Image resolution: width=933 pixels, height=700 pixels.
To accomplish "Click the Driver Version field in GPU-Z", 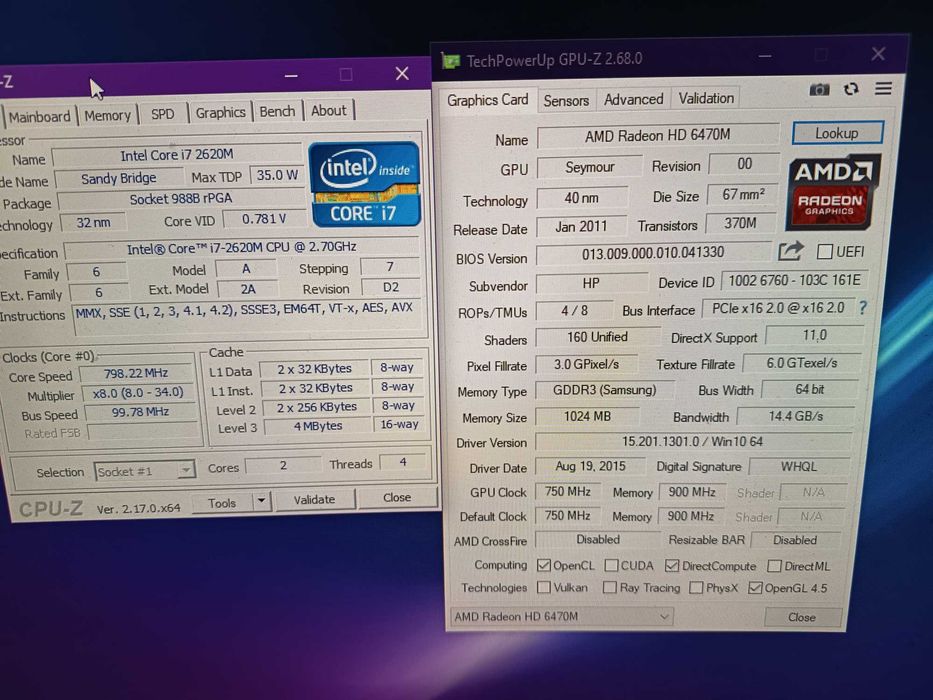I will 692,442.
